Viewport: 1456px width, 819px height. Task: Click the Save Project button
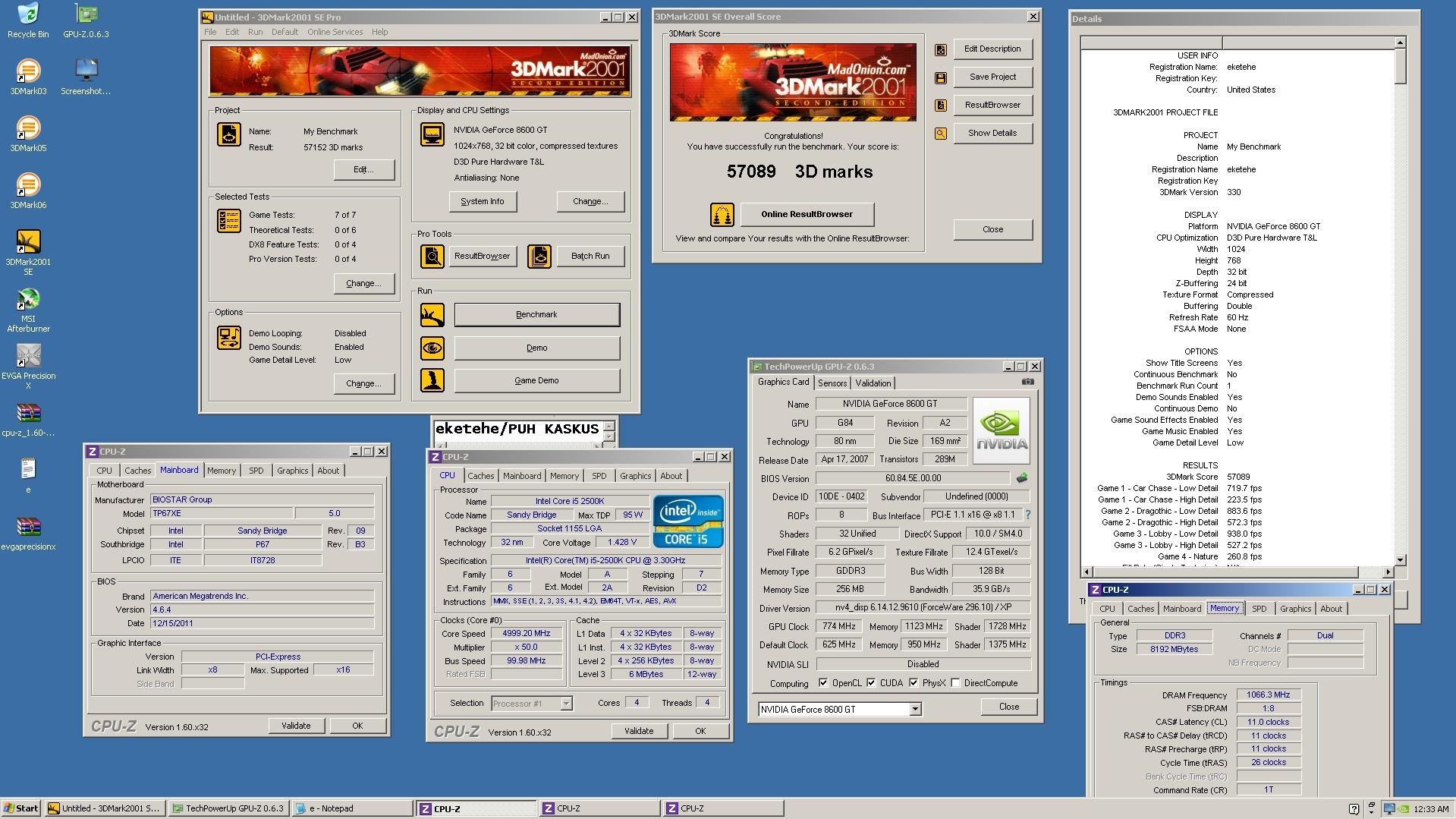point(992,77)
